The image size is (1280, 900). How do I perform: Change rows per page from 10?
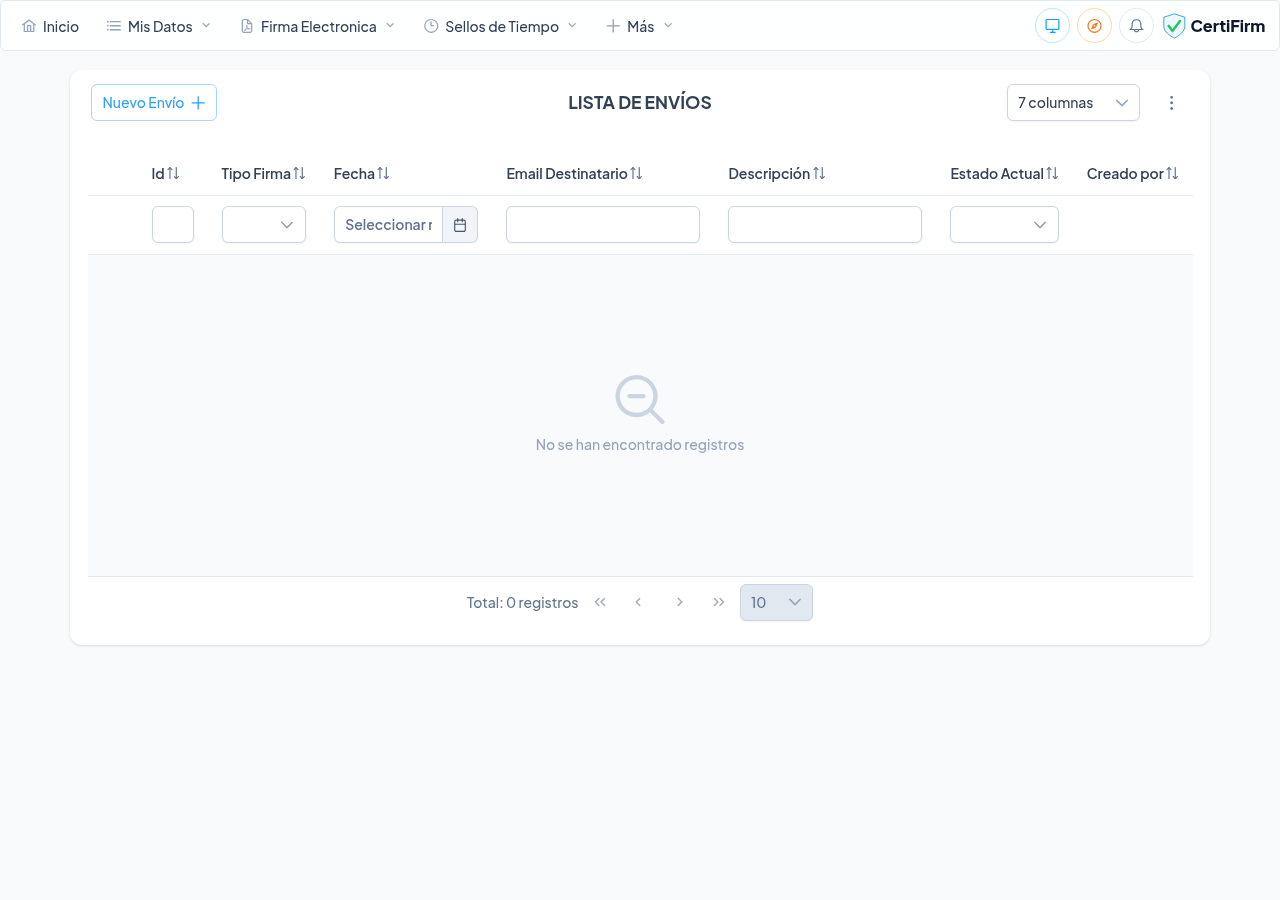coord(776,603)
